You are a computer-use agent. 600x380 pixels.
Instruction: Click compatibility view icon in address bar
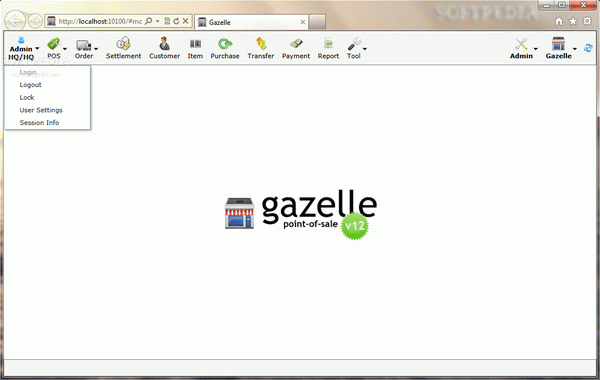coord(167,21)
